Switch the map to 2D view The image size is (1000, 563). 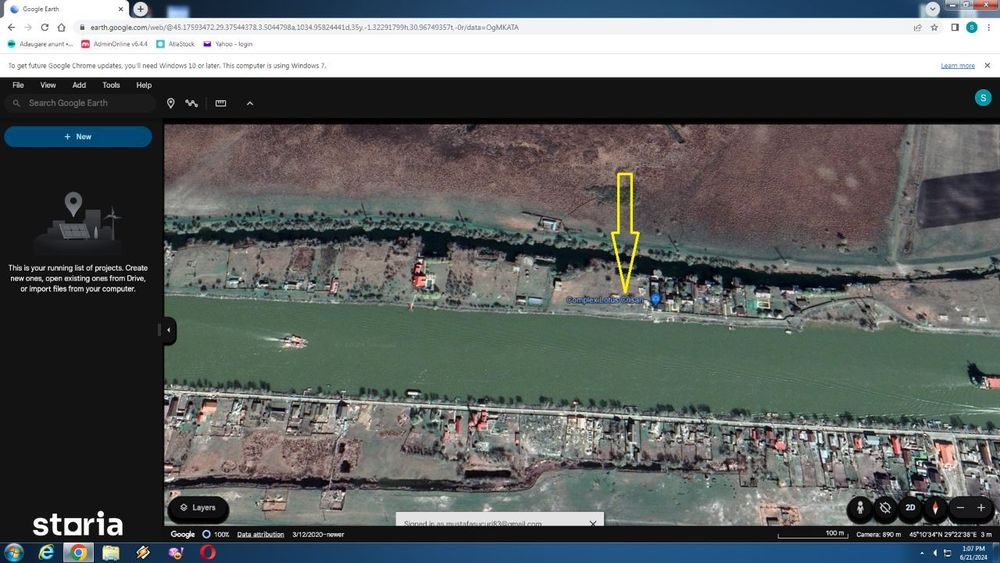(910, 508)
